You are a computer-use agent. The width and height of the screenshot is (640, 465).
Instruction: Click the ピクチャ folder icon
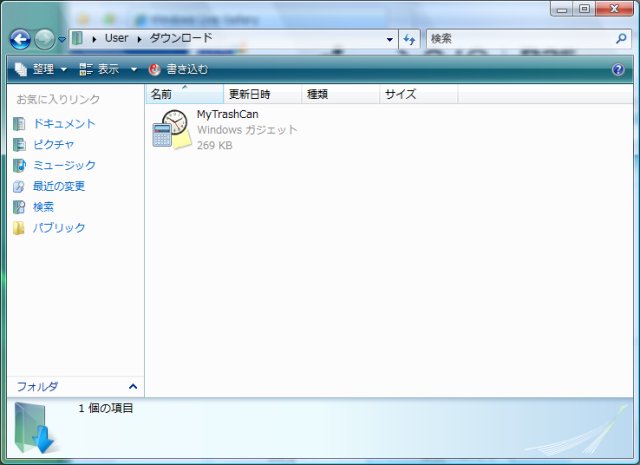pos(19,145)
